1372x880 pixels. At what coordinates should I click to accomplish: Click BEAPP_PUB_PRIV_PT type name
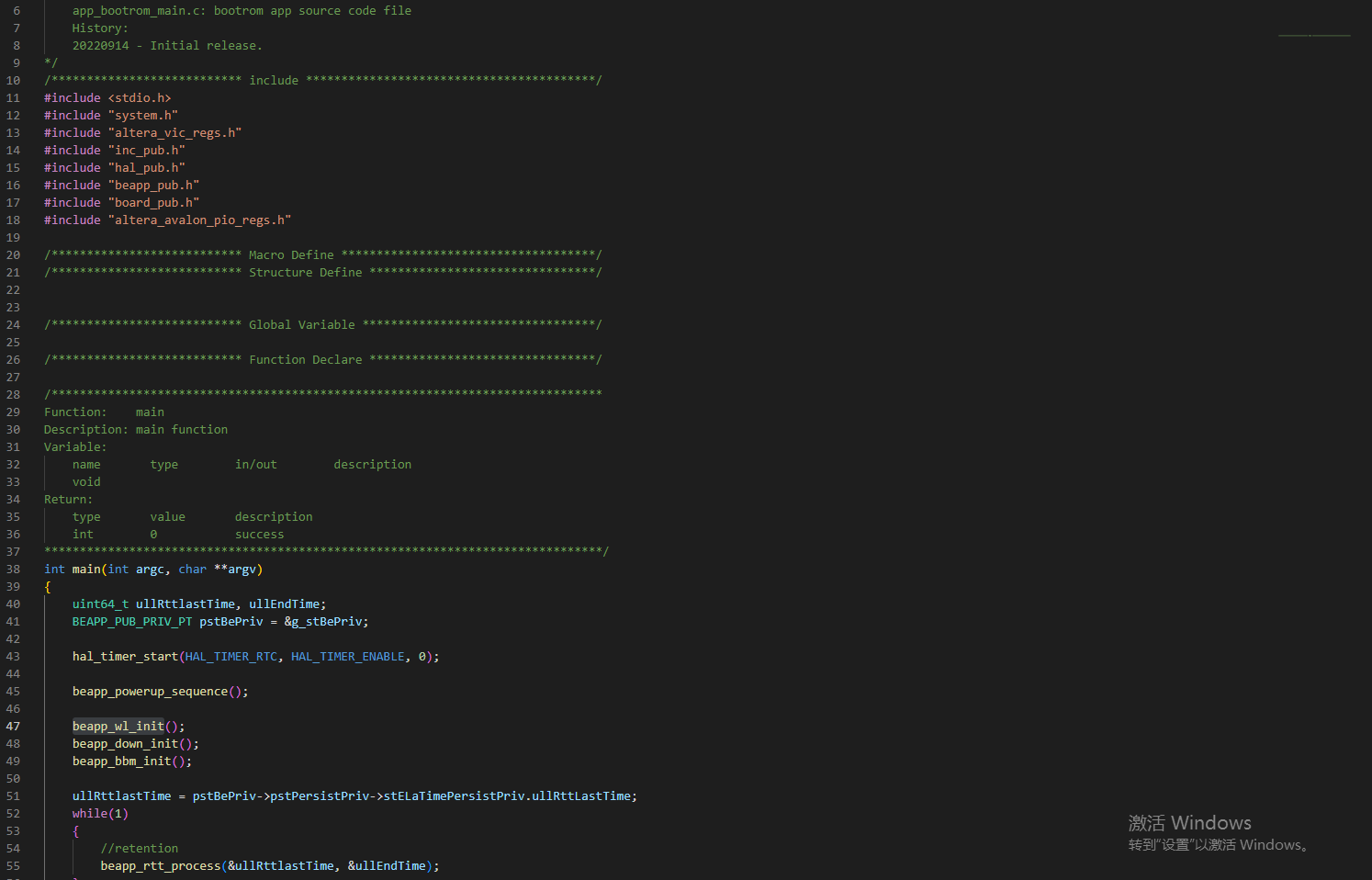tap(132, 622)
